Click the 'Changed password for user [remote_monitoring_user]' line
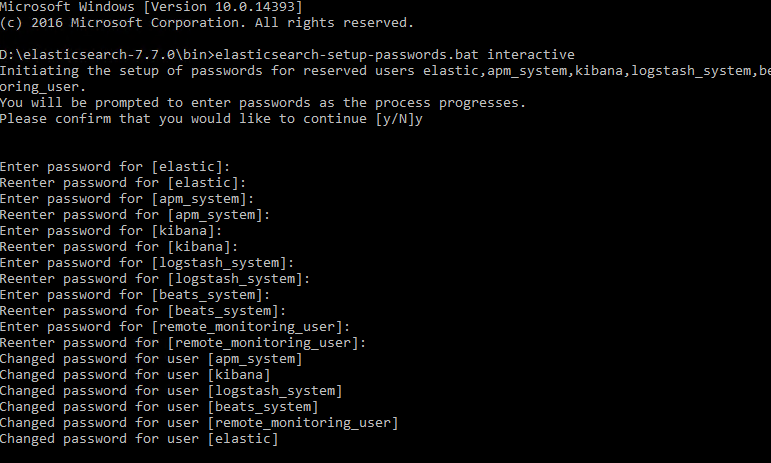The height and width of the screenshot is (463, 771). [199, 423]
